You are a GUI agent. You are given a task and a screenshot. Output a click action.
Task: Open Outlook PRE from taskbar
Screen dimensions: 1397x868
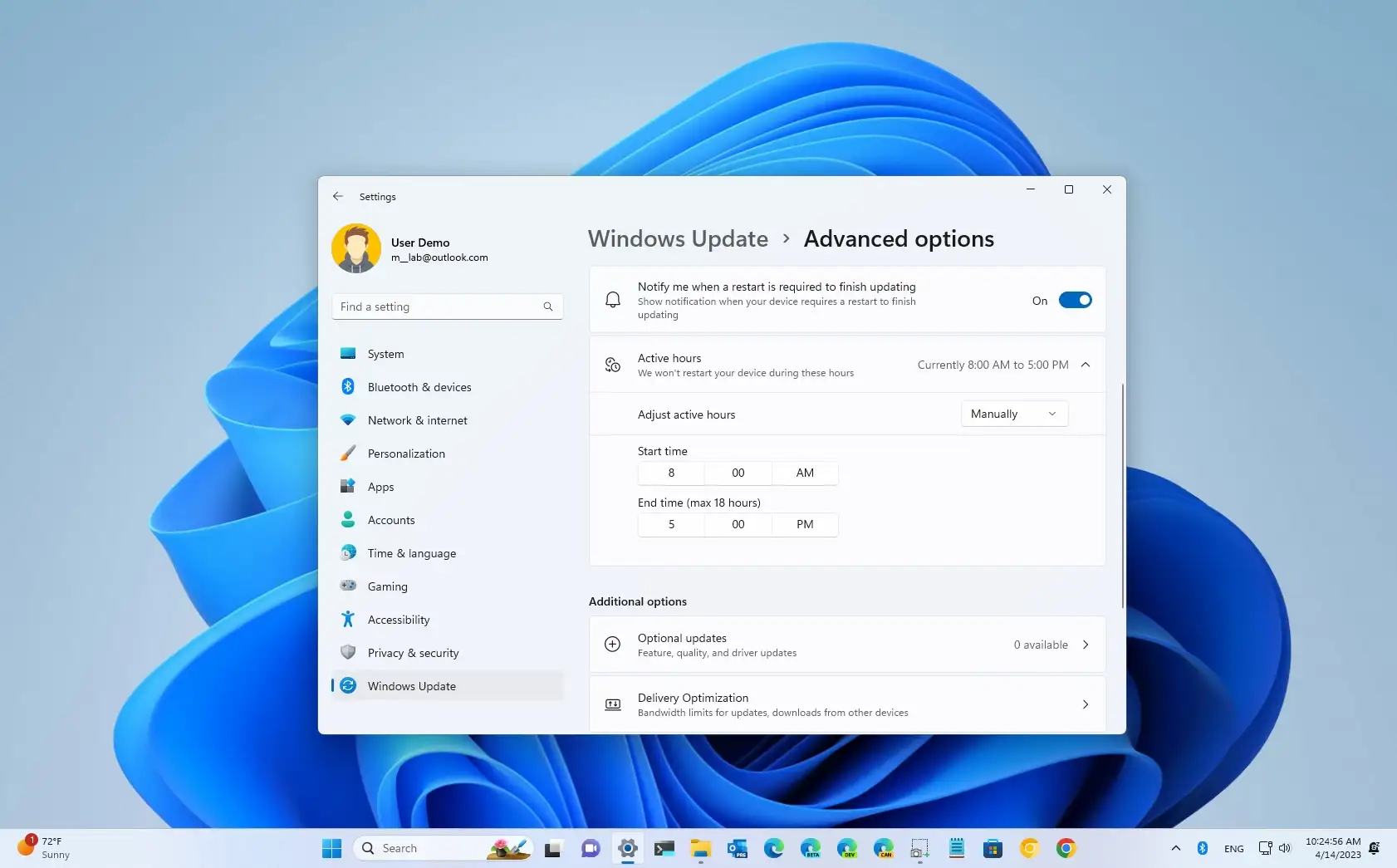(x=738, y=848)
